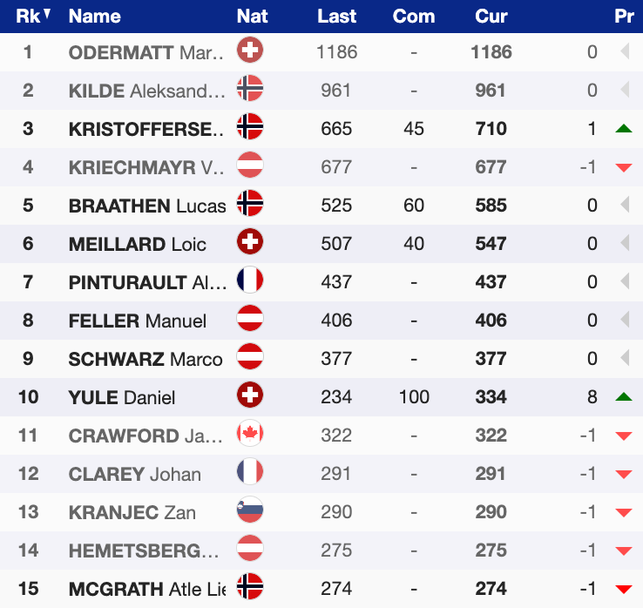The image size is (643, 608).
Task: Click Slovenia flag in KRANJEC row
Action: point(250,512)
